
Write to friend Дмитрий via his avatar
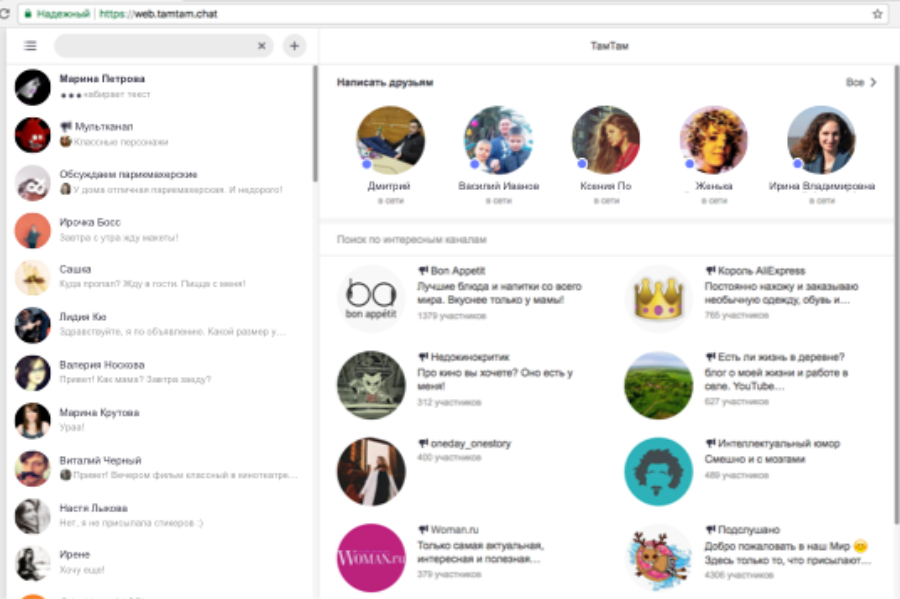pyautogui.click(x=391, y=140)
